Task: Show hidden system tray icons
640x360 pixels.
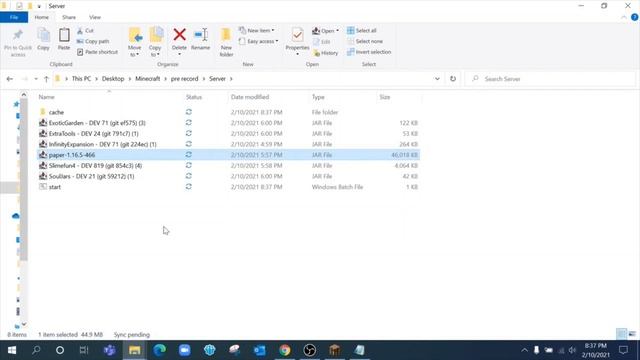Action: pyautogui.click(x=524, y=350)
